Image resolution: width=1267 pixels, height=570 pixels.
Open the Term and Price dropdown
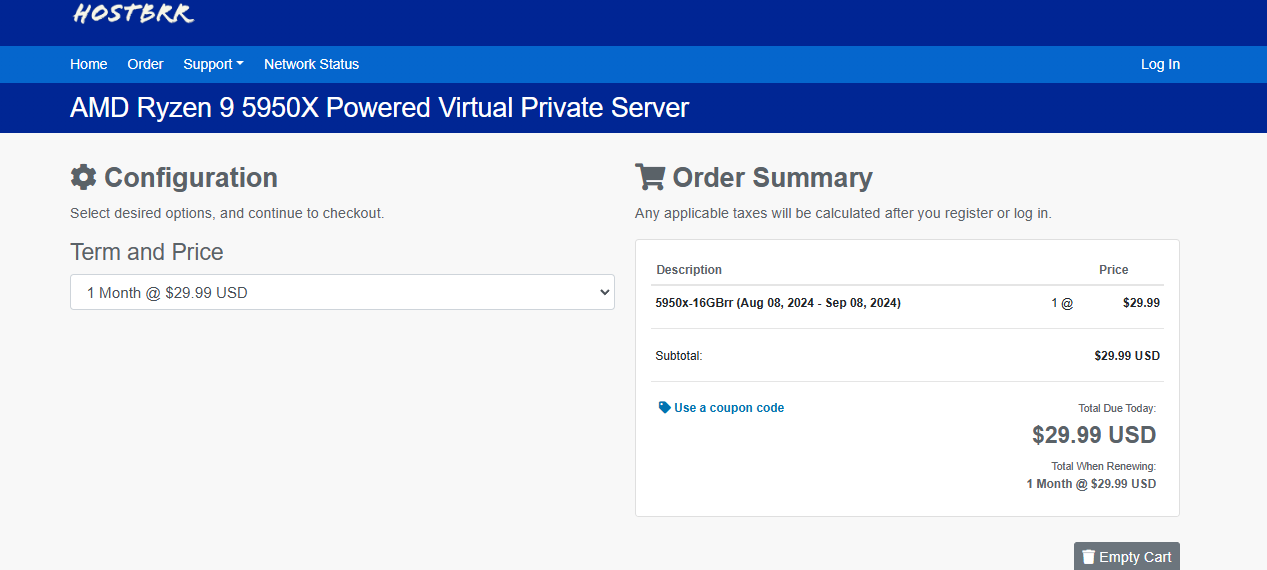click(x=342, y=292)
